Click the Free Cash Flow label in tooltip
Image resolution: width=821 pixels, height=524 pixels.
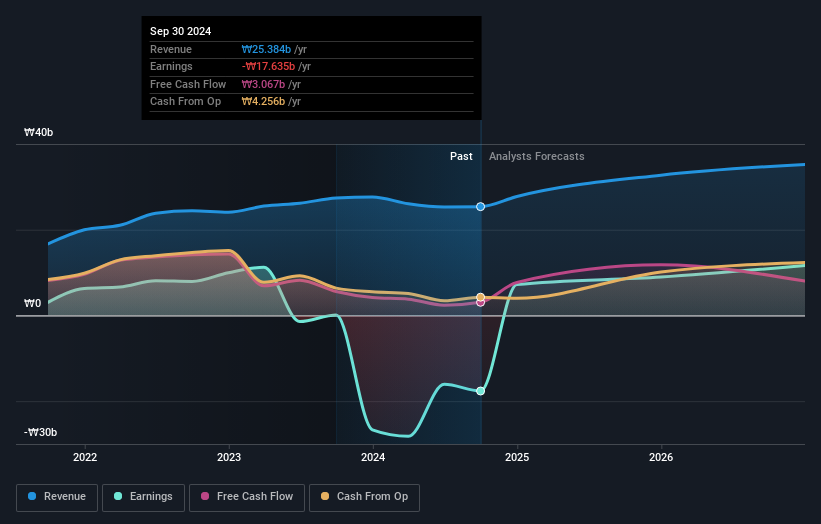point(188,84)
